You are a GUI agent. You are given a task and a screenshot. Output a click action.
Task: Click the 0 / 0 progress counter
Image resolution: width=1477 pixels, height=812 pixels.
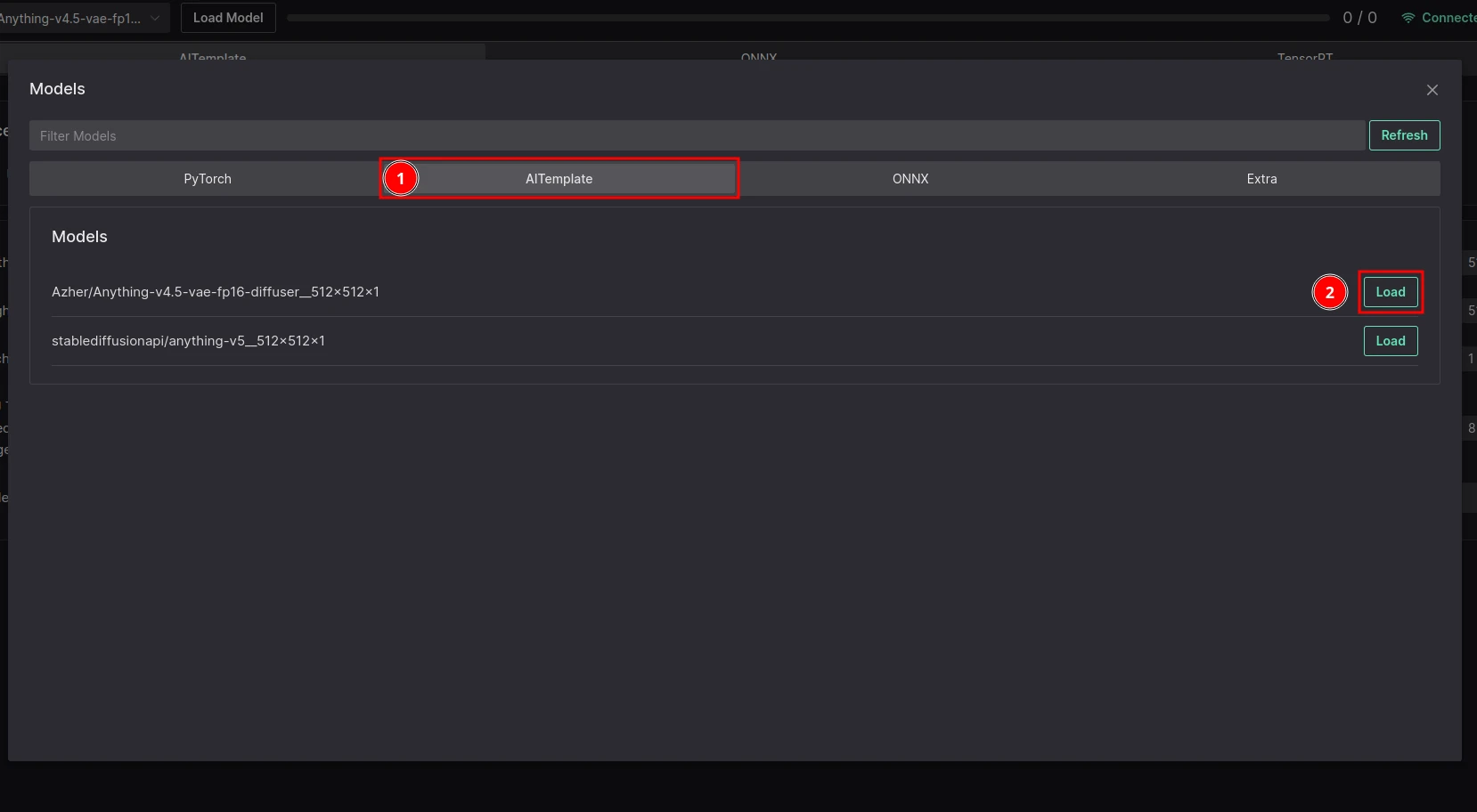click(1359, 18)
